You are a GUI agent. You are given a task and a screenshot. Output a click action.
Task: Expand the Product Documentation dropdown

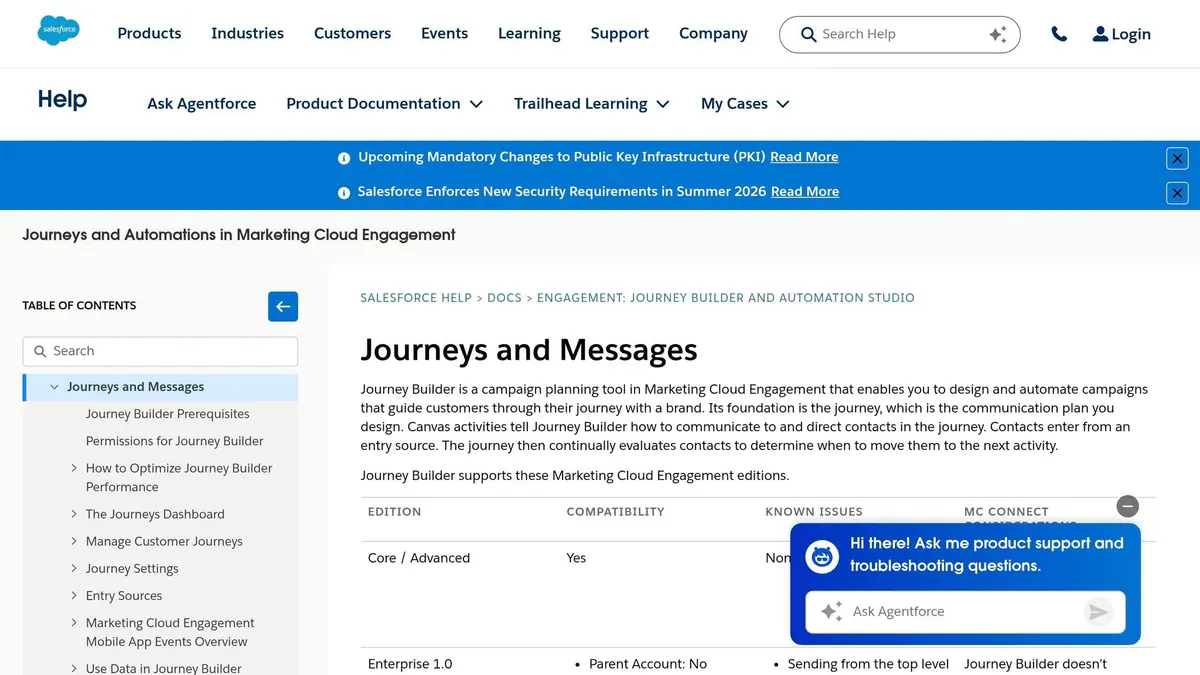(477, 104)
